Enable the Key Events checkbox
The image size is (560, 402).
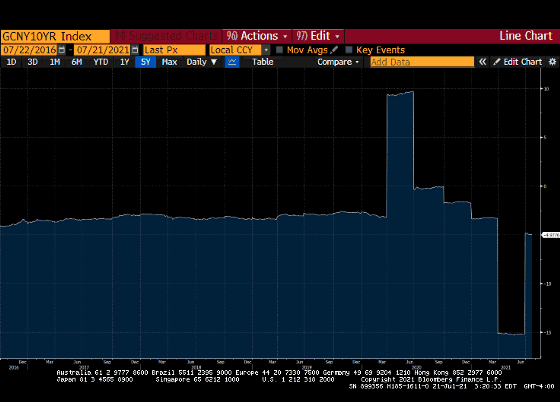tap(349, 50)
